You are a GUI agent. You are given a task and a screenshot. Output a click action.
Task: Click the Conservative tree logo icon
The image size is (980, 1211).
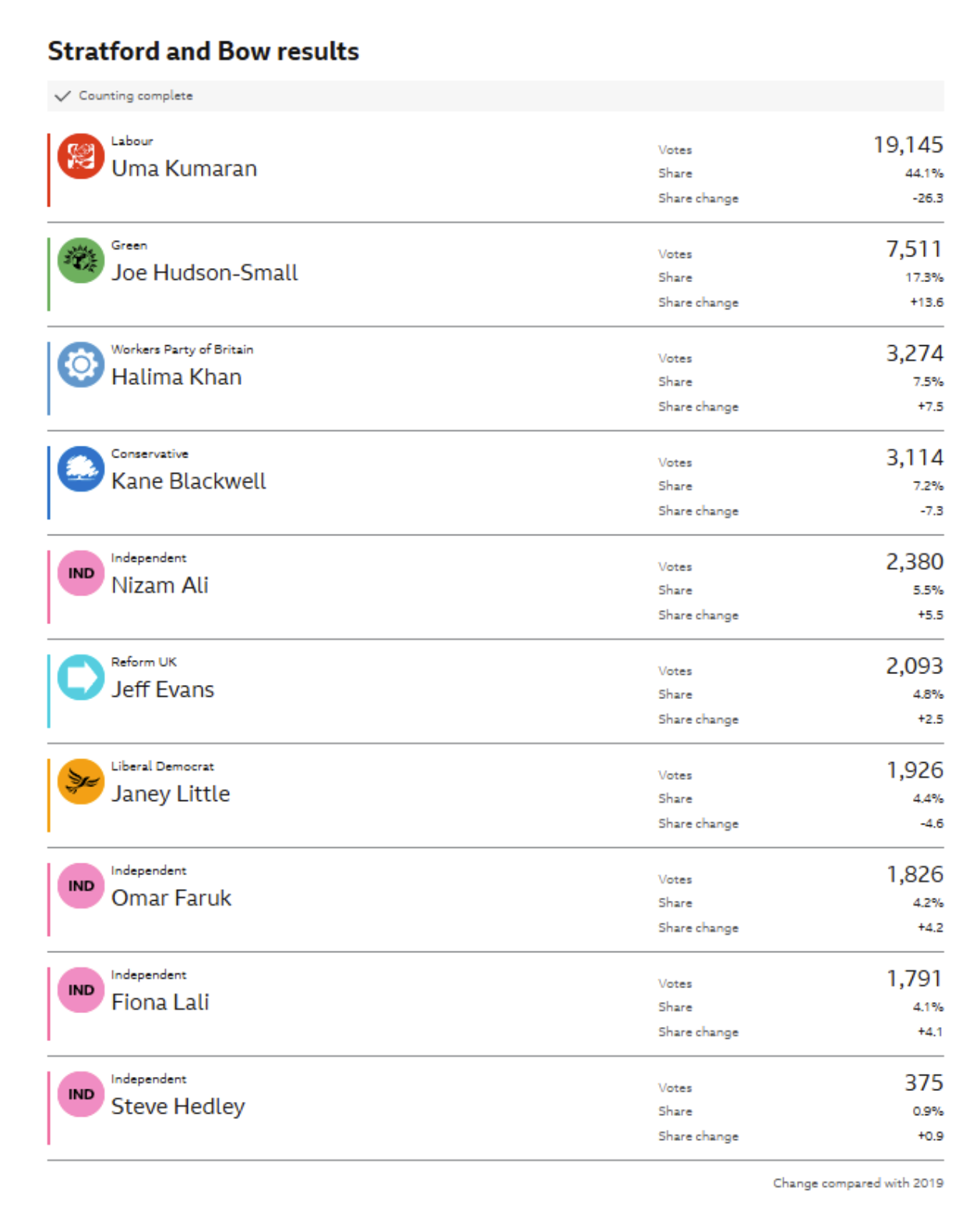[x=80, y=469]
